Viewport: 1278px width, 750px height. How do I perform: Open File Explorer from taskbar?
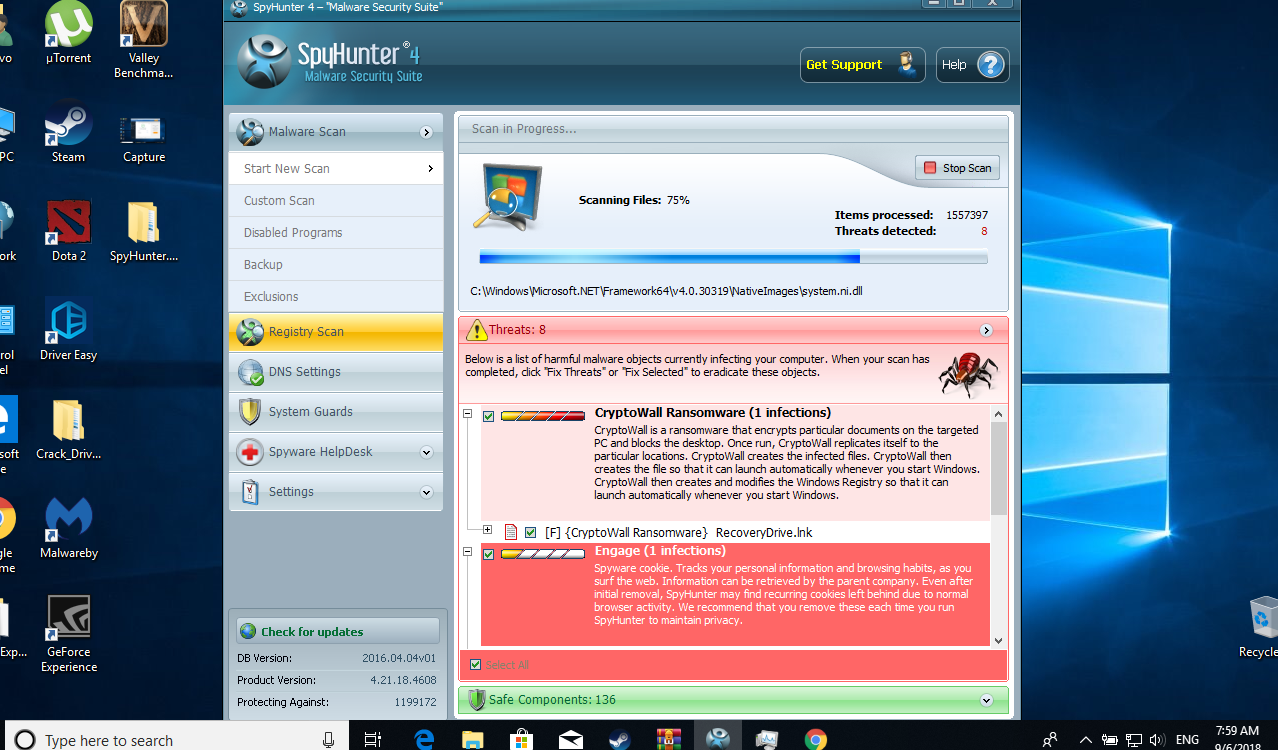click(x=473, y=740)
